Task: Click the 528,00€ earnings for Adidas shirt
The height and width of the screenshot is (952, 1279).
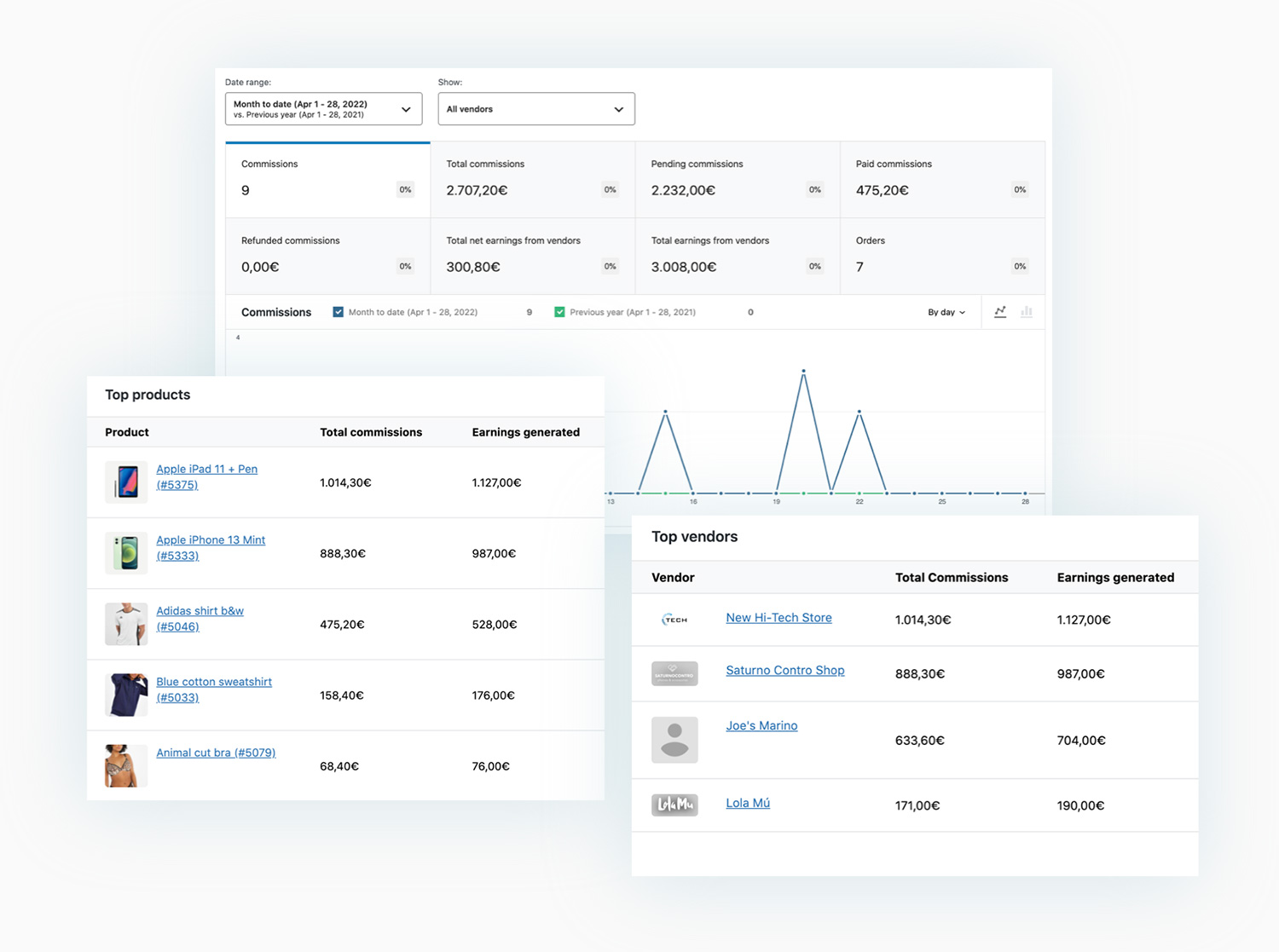Action: click(495, 625)
